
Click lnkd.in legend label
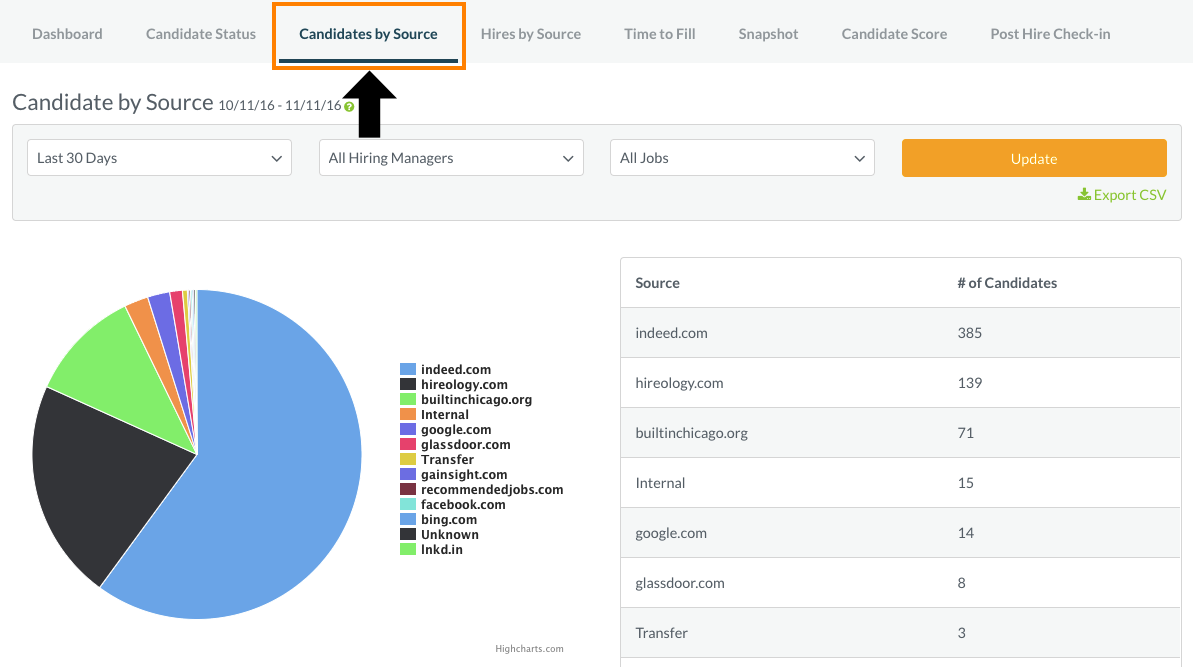coord(441,549)
